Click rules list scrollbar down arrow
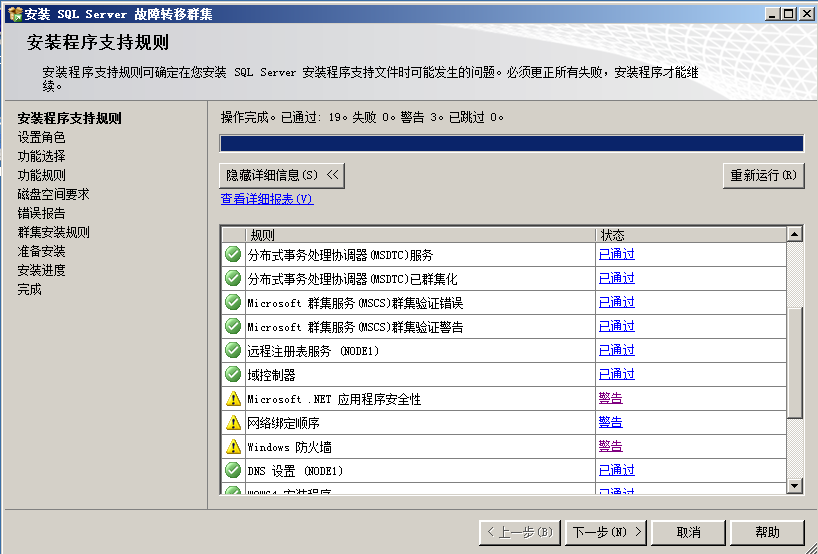This screenshot has height=554, width=818. [795, 486]
